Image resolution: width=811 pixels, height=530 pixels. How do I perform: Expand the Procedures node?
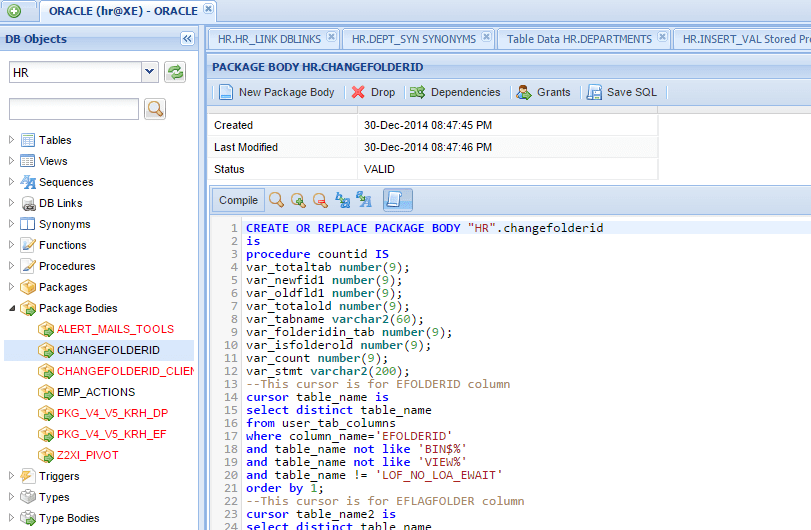[x=11, y=266]
